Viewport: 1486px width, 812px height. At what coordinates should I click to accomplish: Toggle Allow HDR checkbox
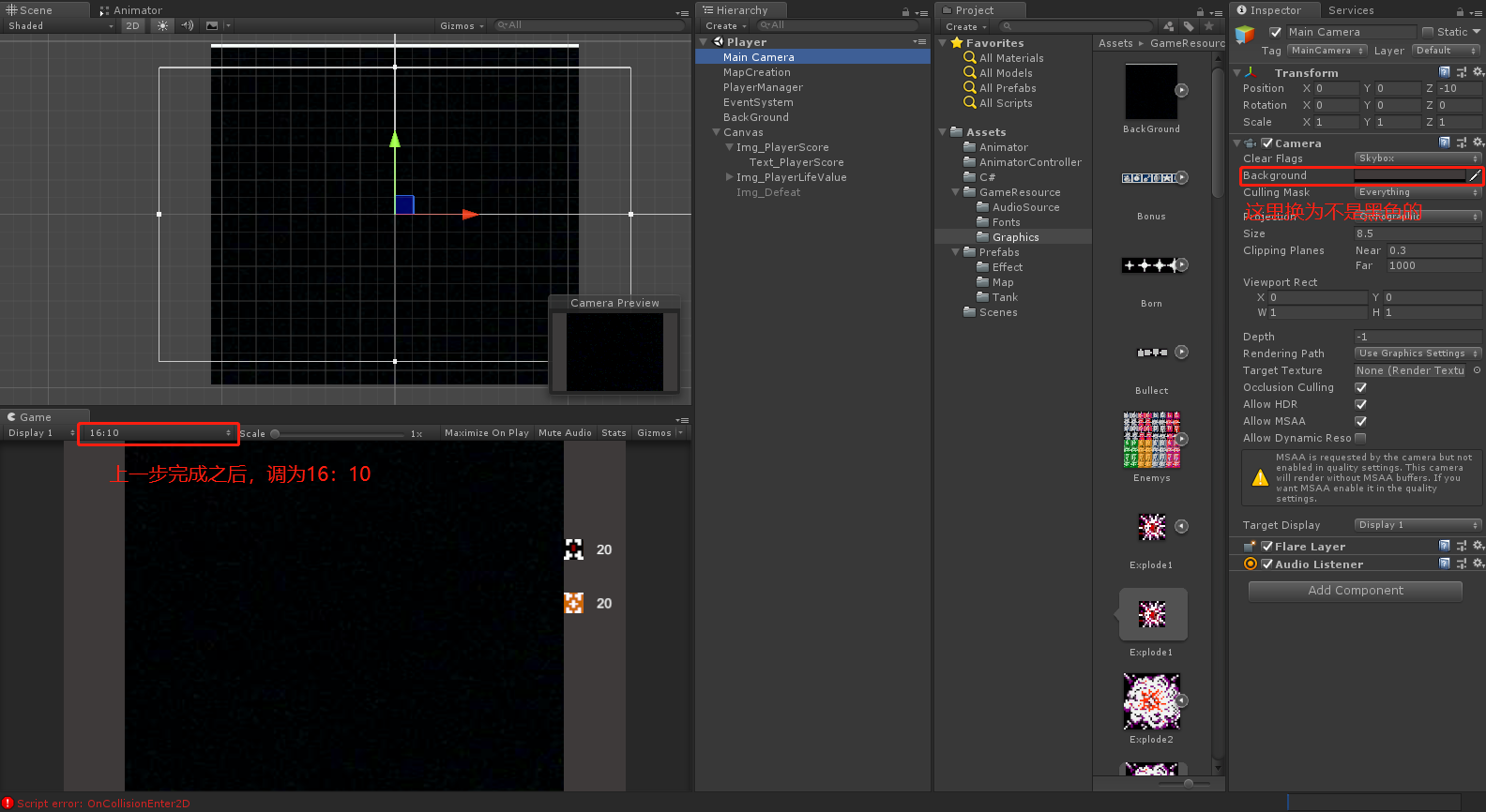[x=1360, y=404]
